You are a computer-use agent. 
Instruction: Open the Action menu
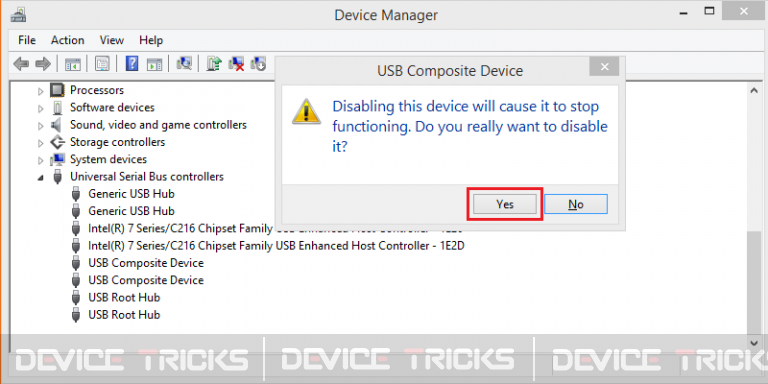[68, 40]
